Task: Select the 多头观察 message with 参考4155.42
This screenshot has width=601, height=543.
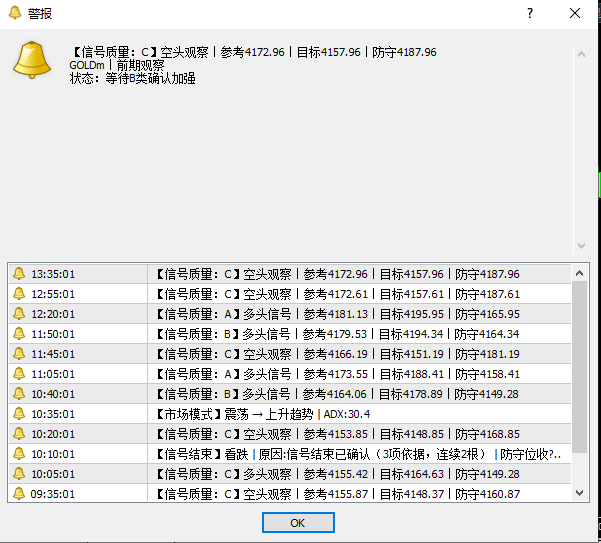Action: pos(338,474)
